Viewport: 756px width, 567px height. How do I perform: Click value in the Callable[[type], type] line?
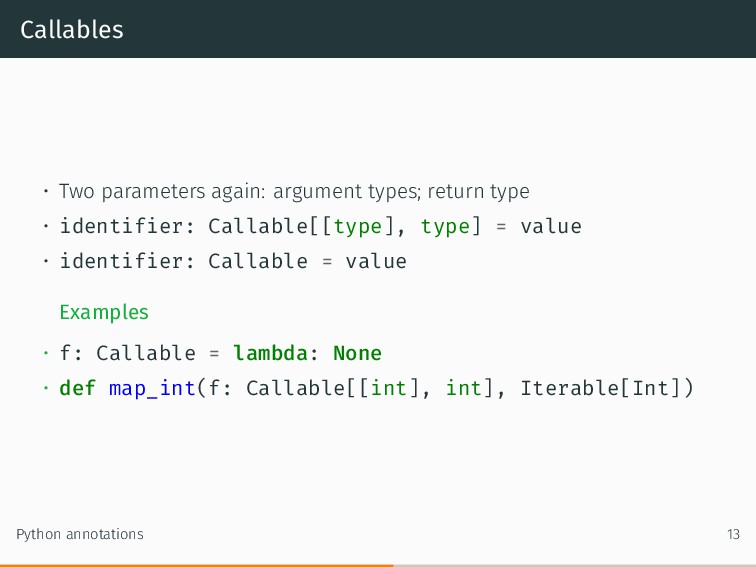tap(551, 227)
